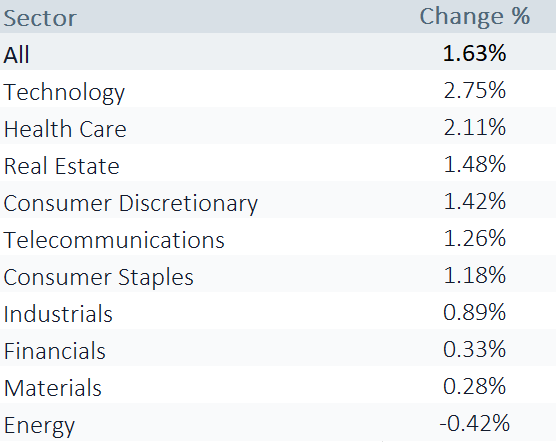Click the 1.26% Telecommunications value
This screenshot has height=442, width=556.
pos(474,238)
